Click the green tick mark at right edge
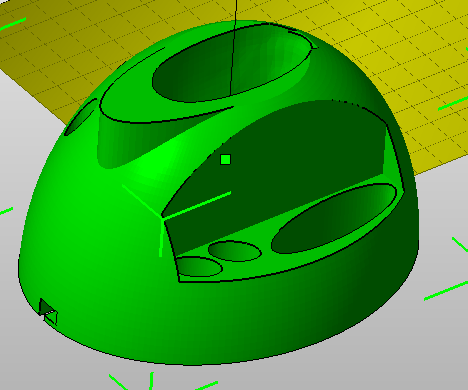Screen dimensions: 468x390 pos(446,291)
